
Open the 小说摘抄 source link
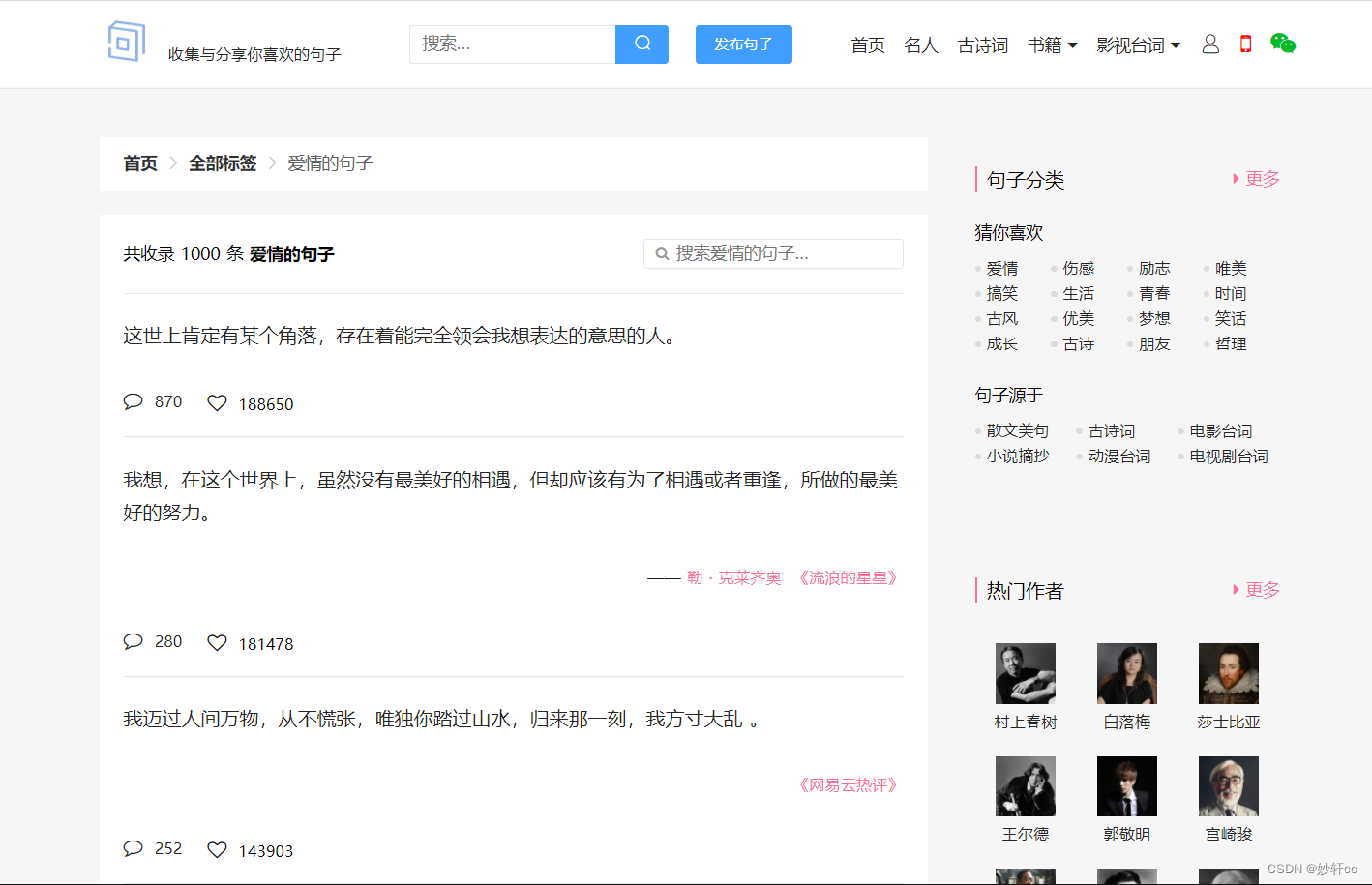click(1018, 456)
